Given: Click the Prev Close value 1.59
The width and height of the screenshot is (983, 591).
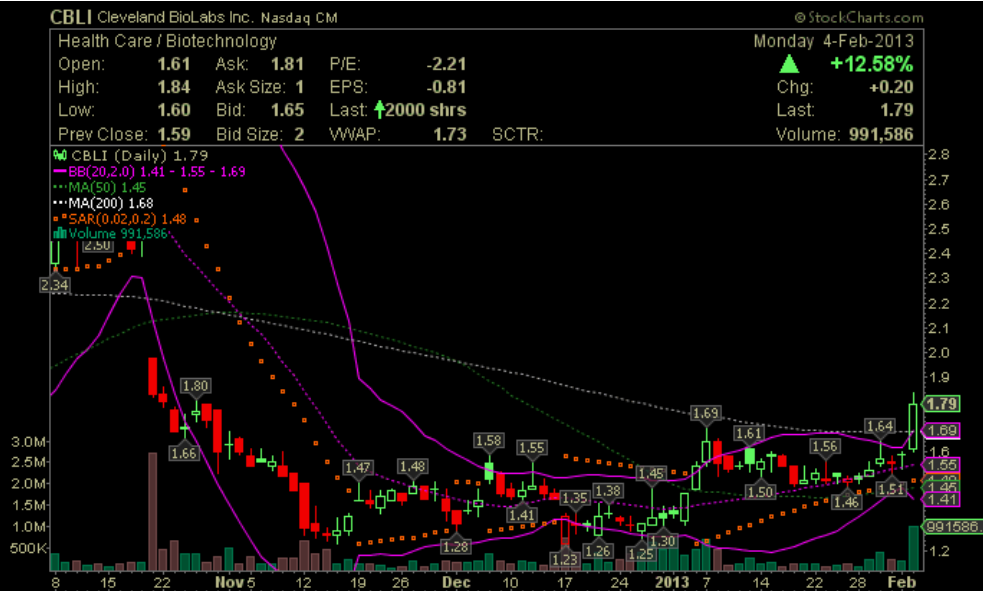Looking at the screenshot, I should (x=174, y=134).
